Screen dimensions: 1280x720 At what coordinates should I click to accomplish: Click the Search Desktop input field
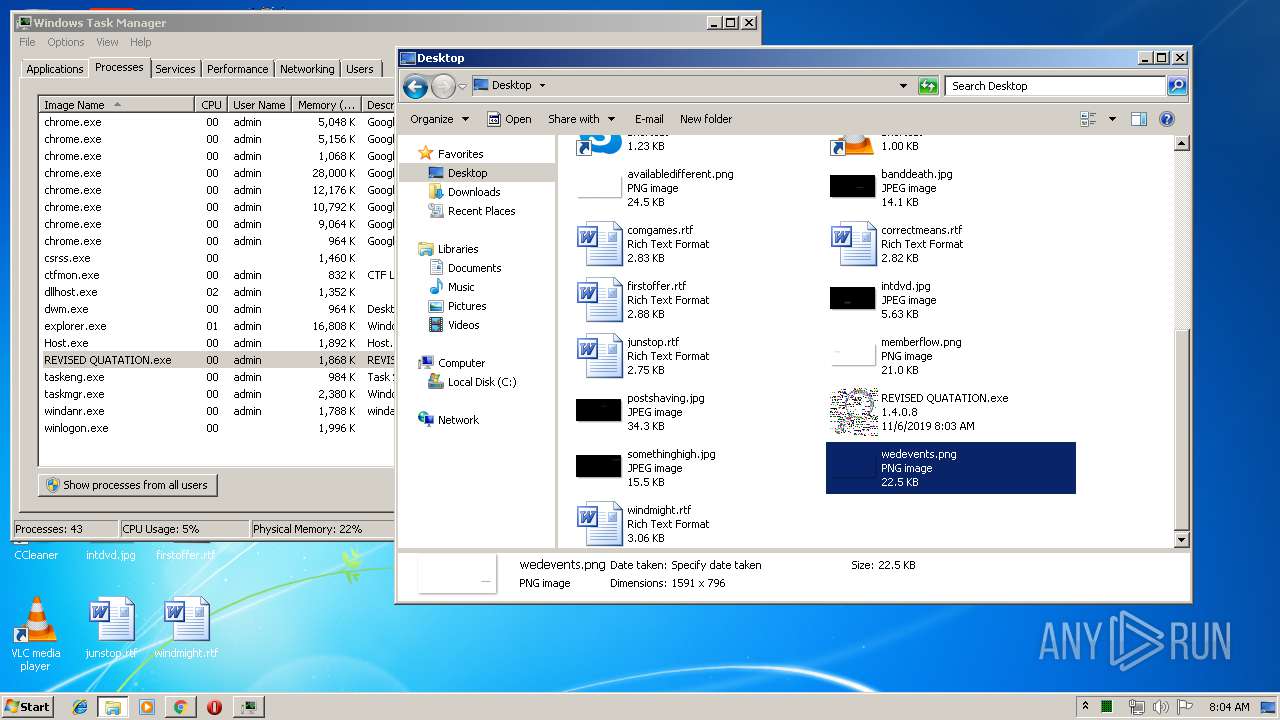1055,86
